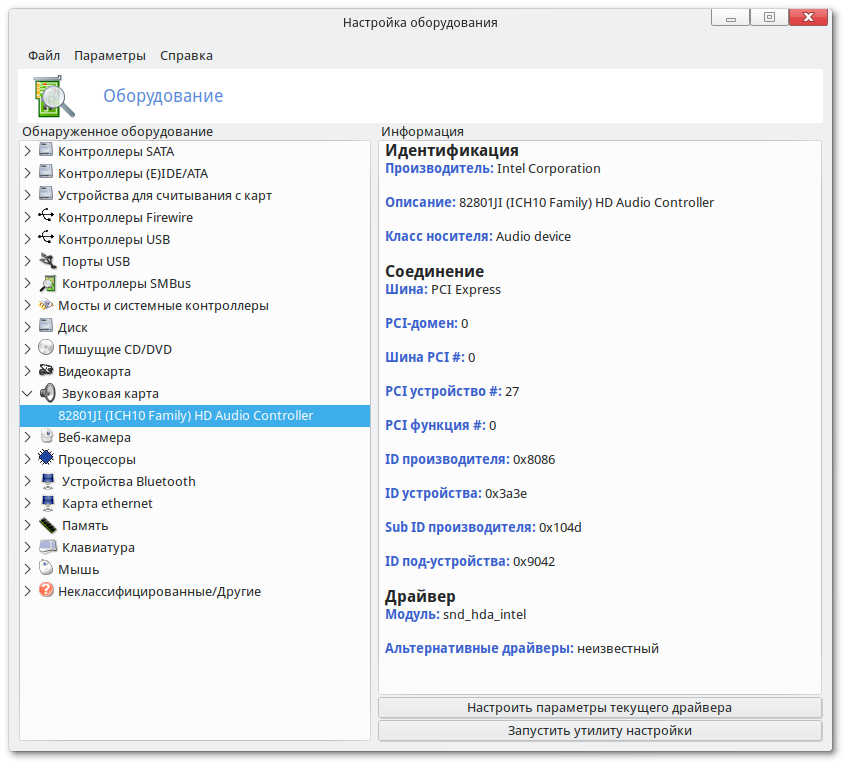The image size is (847, 766).
Task: Open the Файл menu
Action: coord(44,56)
